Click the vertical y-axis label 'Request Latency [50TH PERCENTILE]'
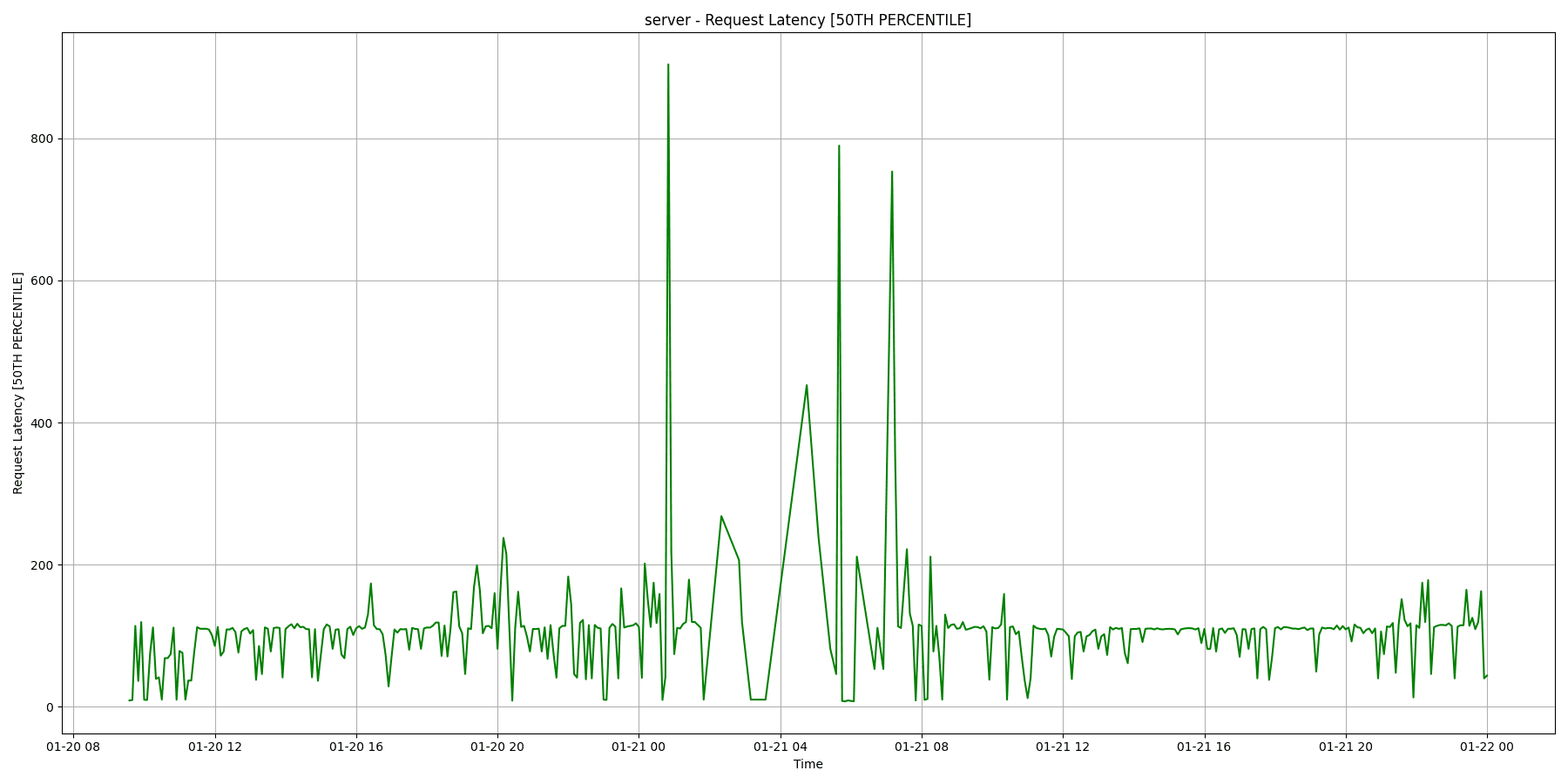The width and height of the screenshot is (1568, 784). tap(18, 383)
